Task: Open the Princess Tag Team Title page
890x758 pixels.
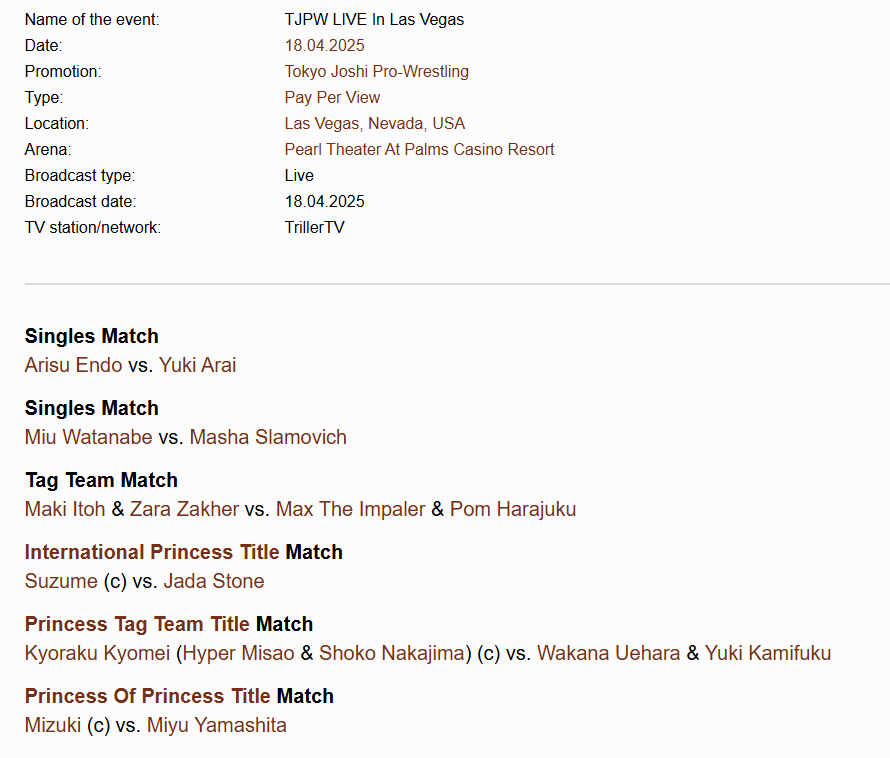Action: tap(137, 624)
